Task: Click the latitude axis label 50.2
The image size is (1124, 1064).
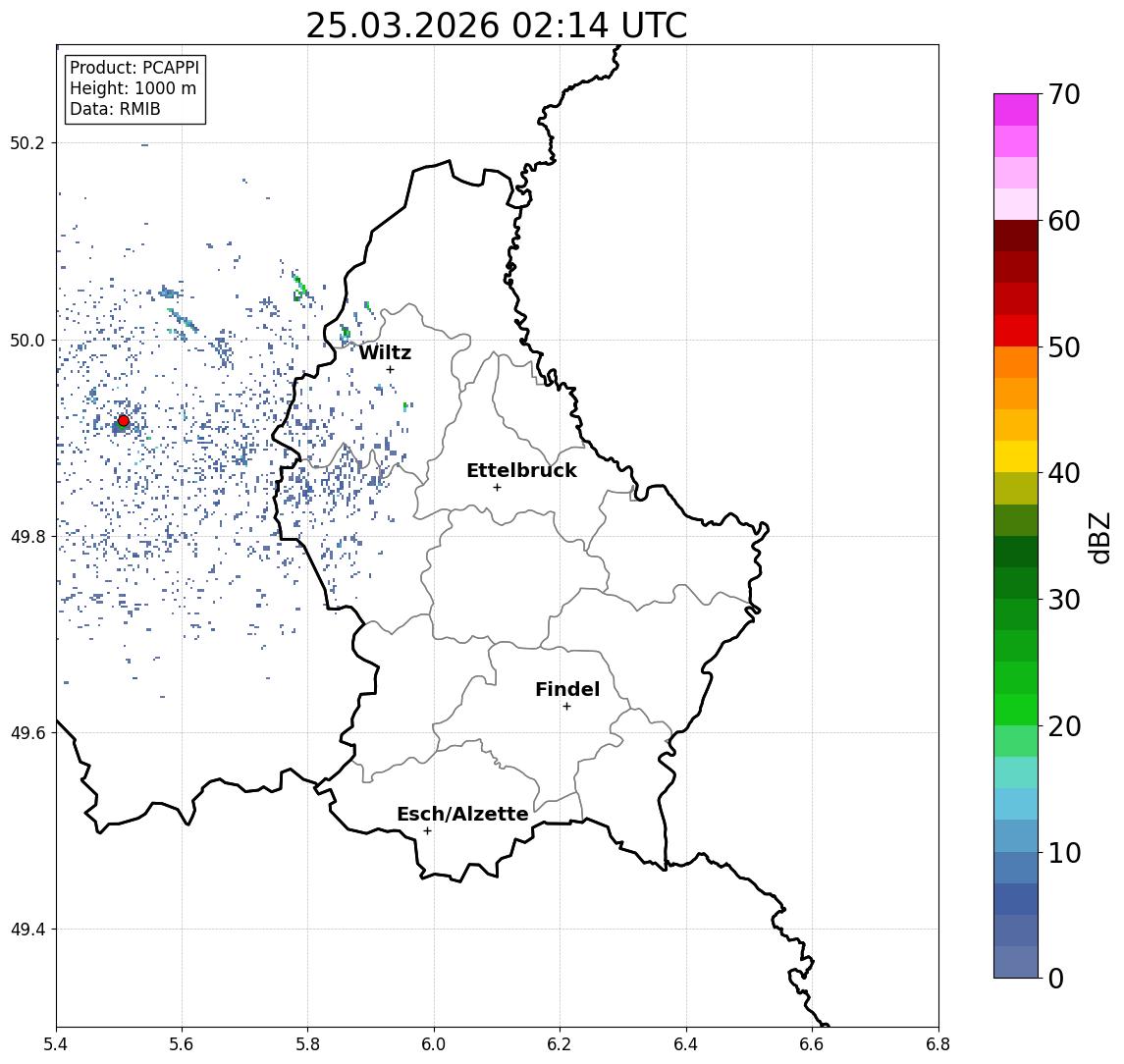Action: click(x=27, y=142)
